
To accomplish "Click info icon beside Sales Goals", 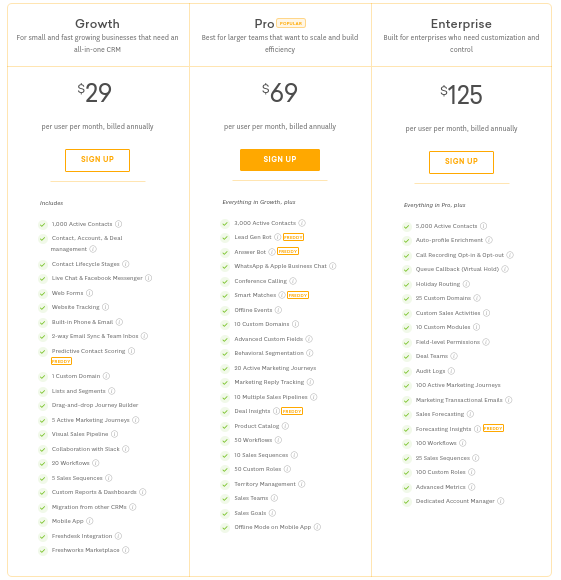I will point(272,513).
